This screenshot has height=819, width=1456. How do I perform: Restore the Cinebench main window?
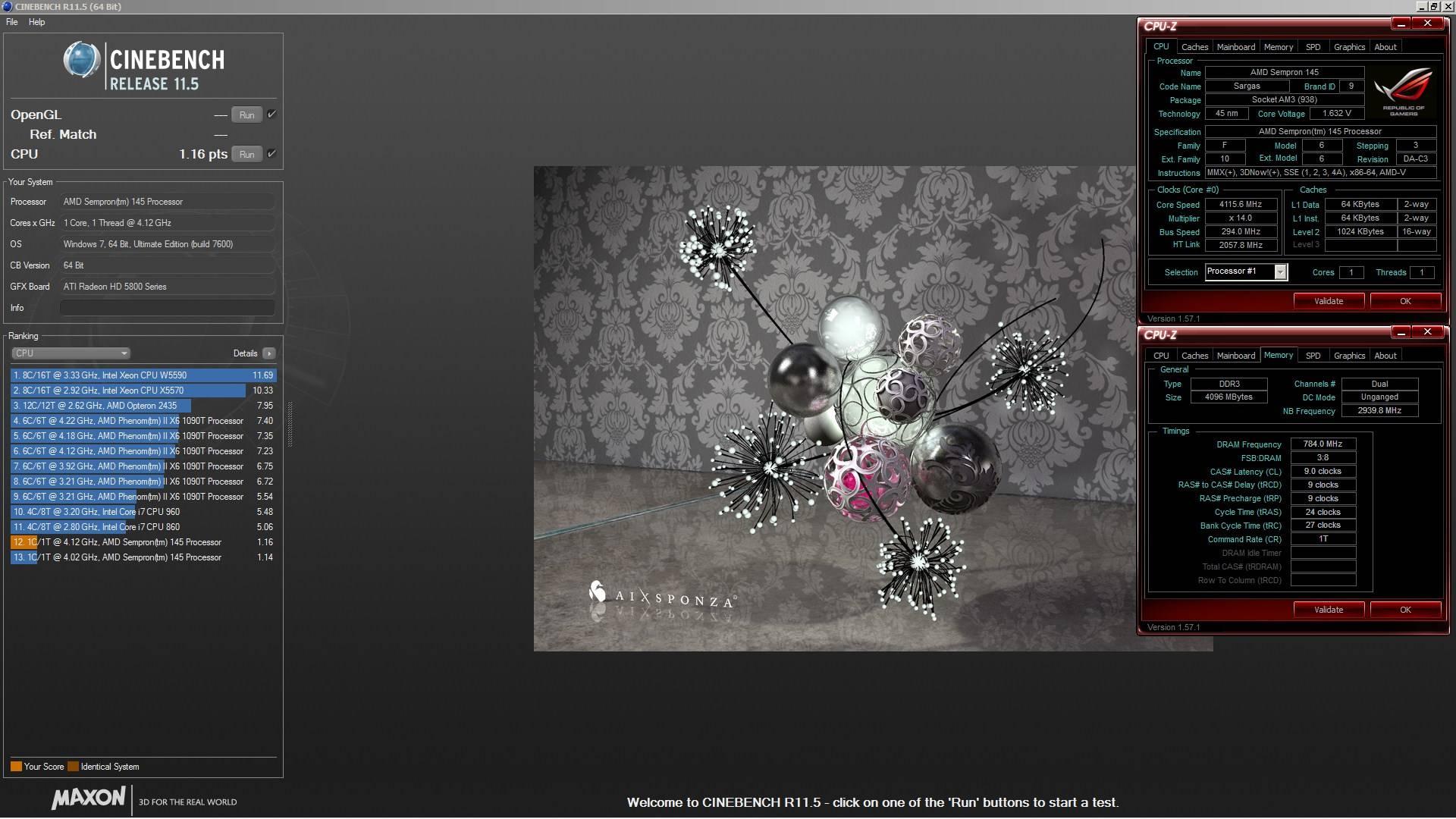click(1434, 6)
